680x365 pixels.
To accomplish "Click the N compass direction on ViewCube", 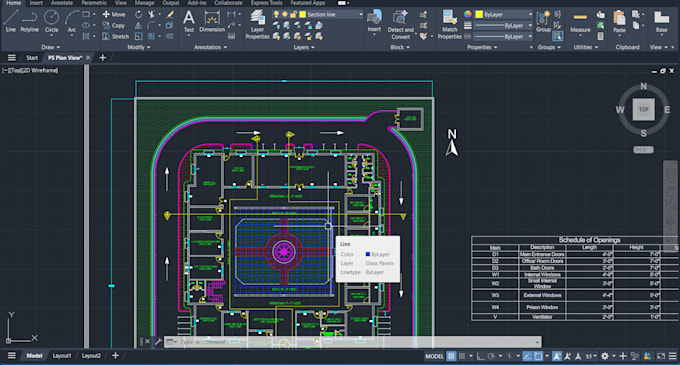I will click(644, 86).
